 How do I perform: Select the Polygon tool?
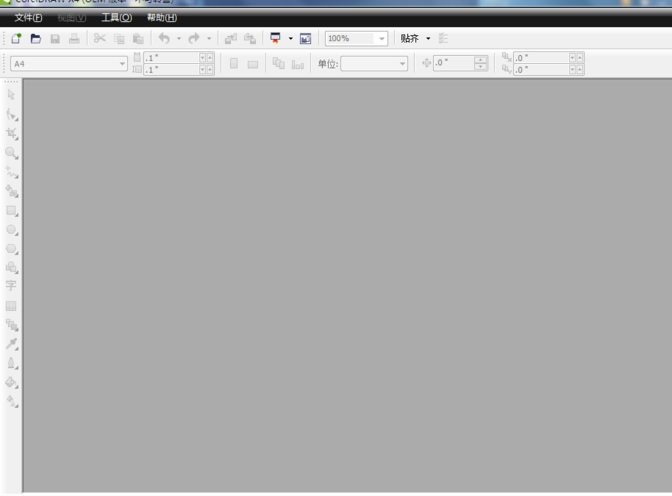pos(12,249)
